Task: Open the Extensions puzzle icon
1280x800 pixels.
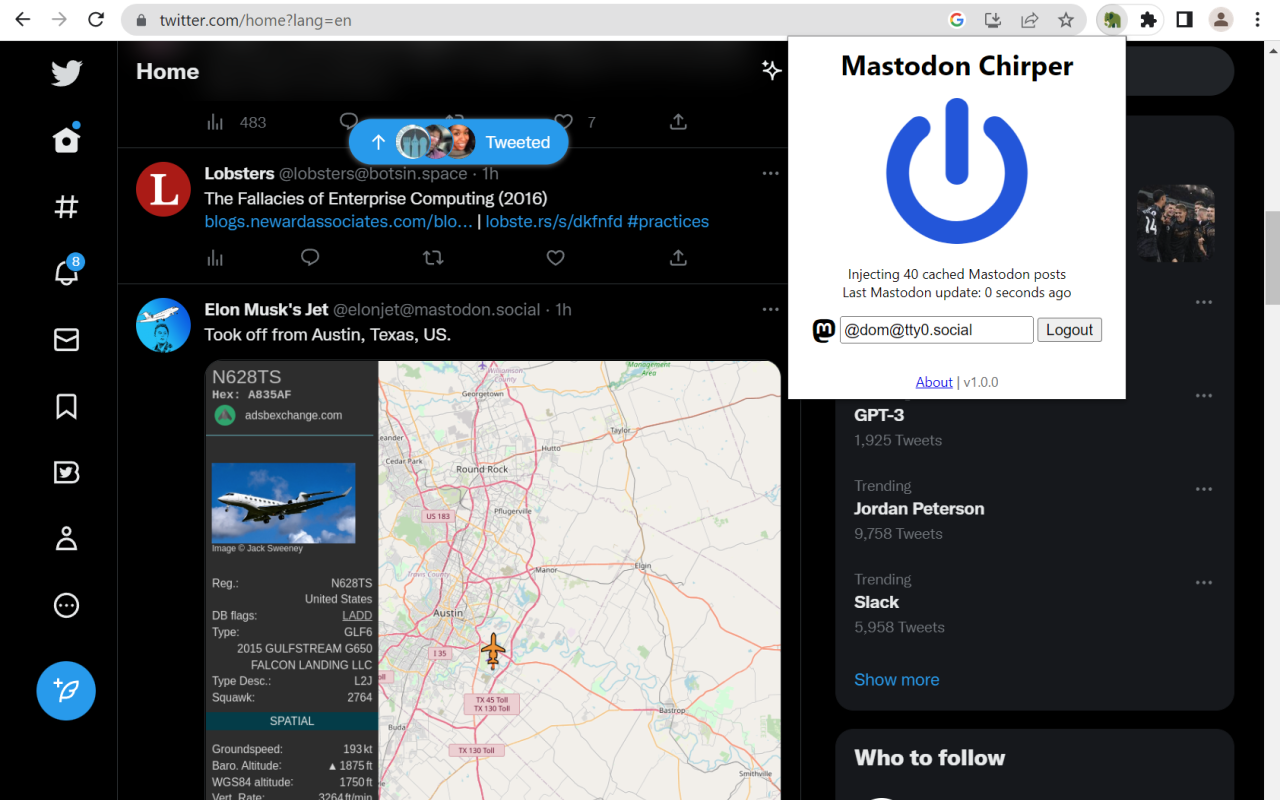Action: pyautogui.click(x=1148, y=20)
